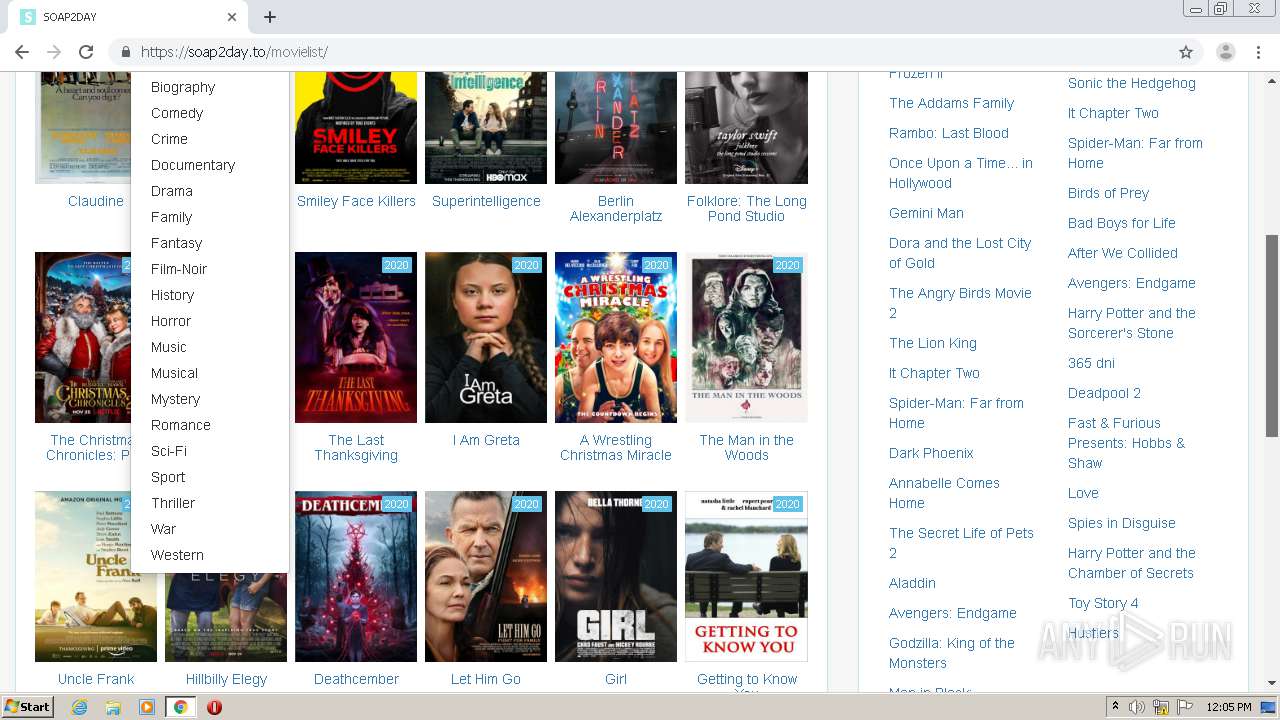Image resolution: width=1280 pixels, height=720 pixels.
Task: Open the I Am Greta poster
Action: (x=486, y=337)
